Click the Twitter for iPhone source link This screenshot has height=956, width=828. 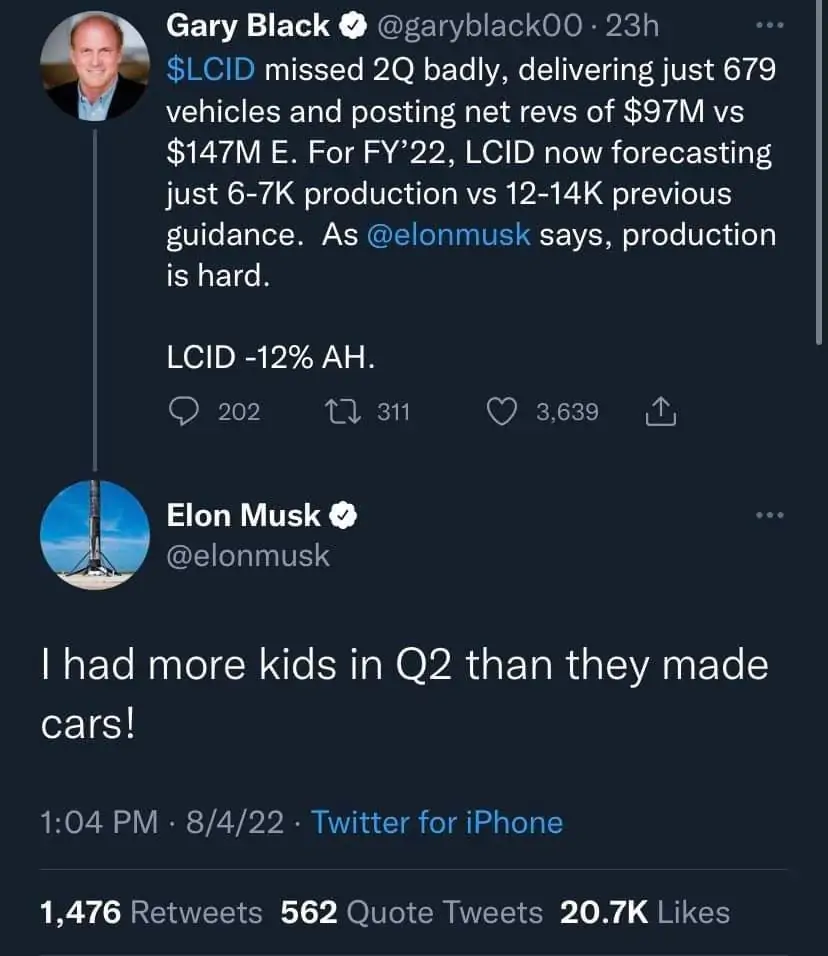(437, 822)
